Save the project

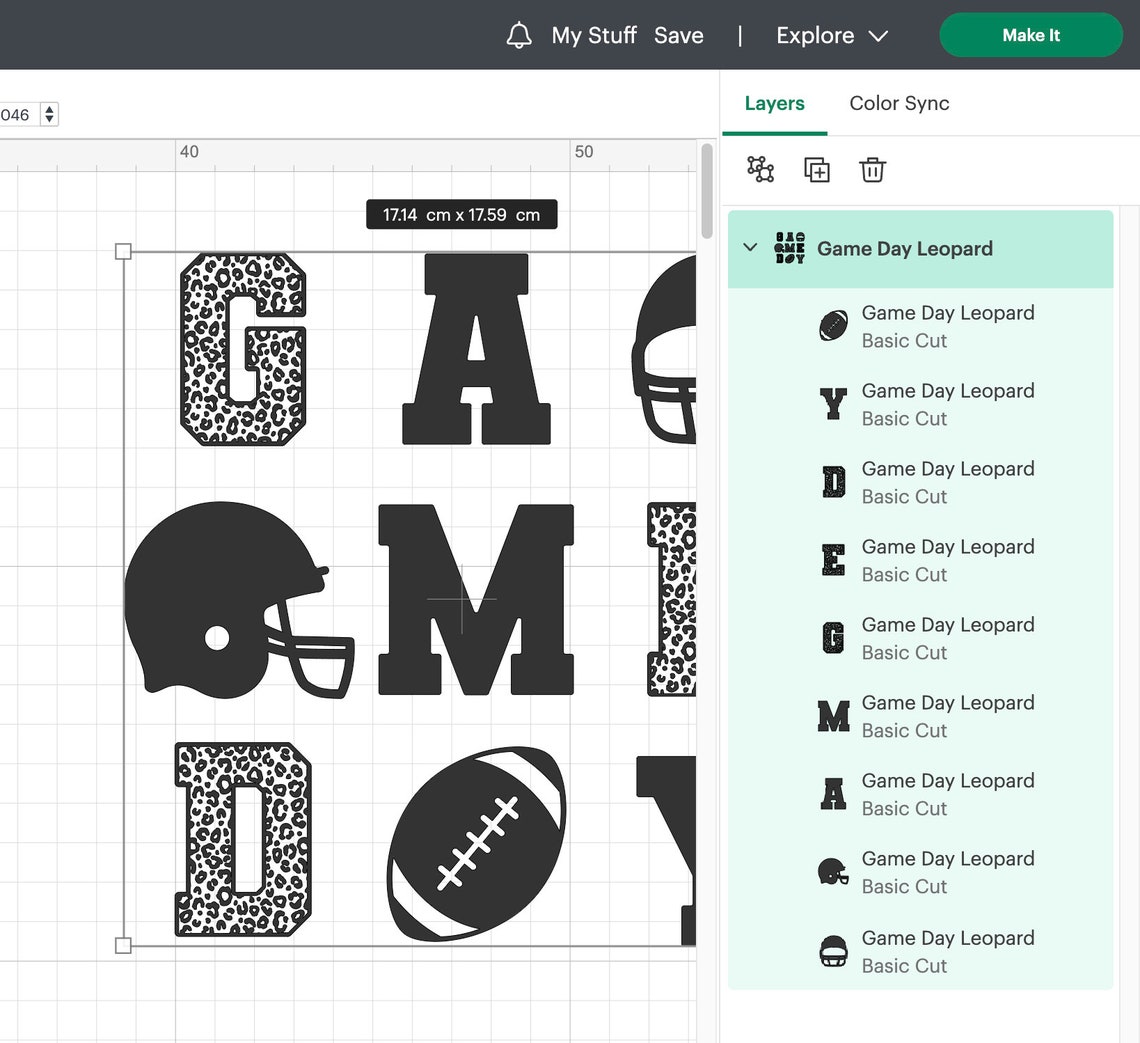(679, 34)
